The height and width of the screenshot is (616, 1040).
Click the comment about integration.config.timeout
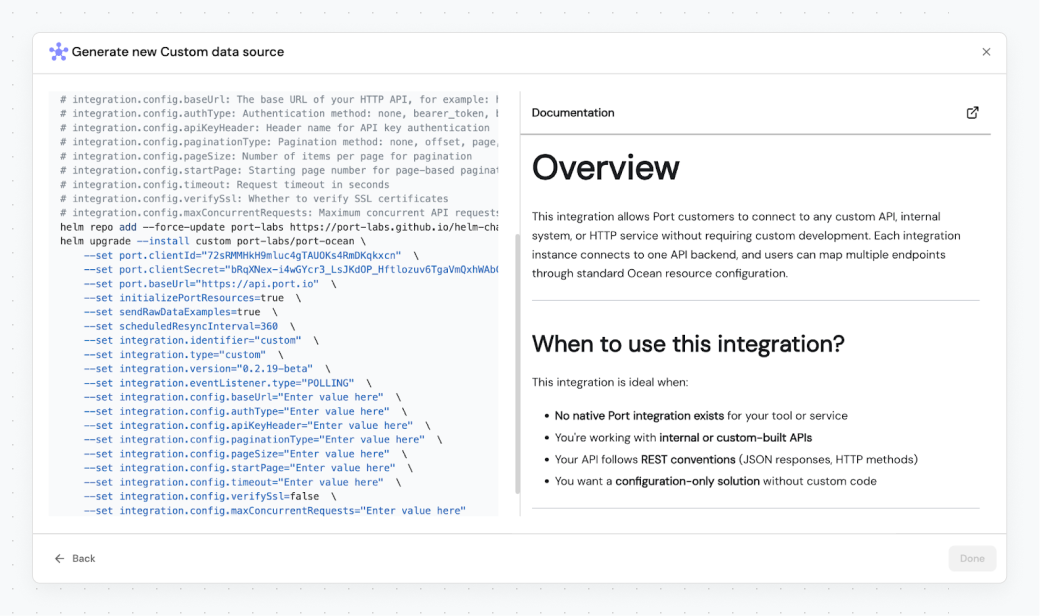point(225,184)
